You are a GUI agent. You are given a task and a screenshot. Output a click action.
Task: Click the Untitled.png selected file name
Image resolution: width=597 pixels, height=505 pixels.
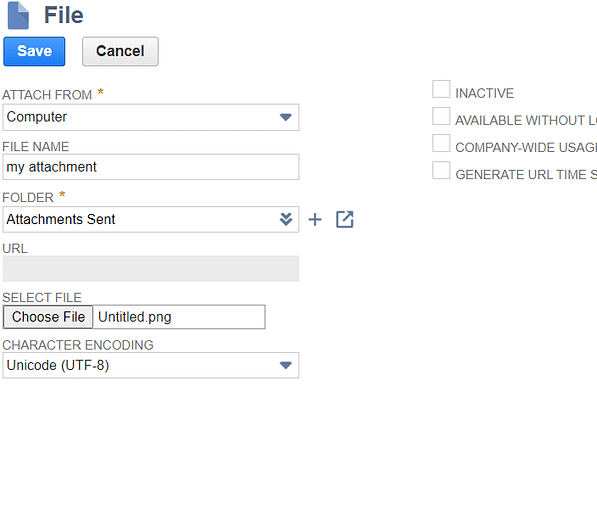coord(135,317)
